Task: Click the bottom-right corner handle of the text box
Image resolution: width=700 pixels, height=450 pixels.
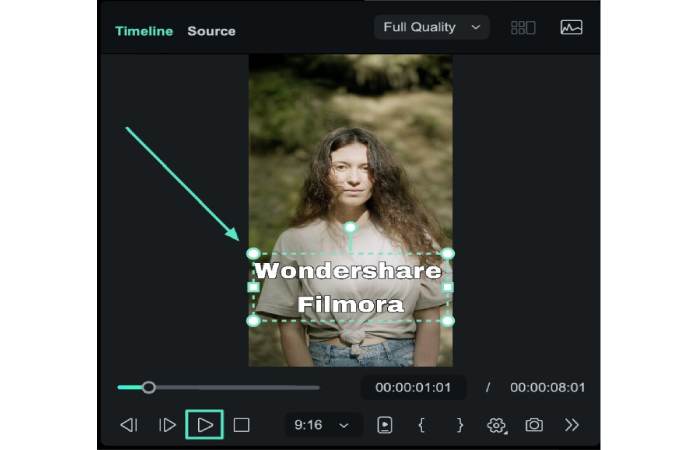Action: [448, 321]
